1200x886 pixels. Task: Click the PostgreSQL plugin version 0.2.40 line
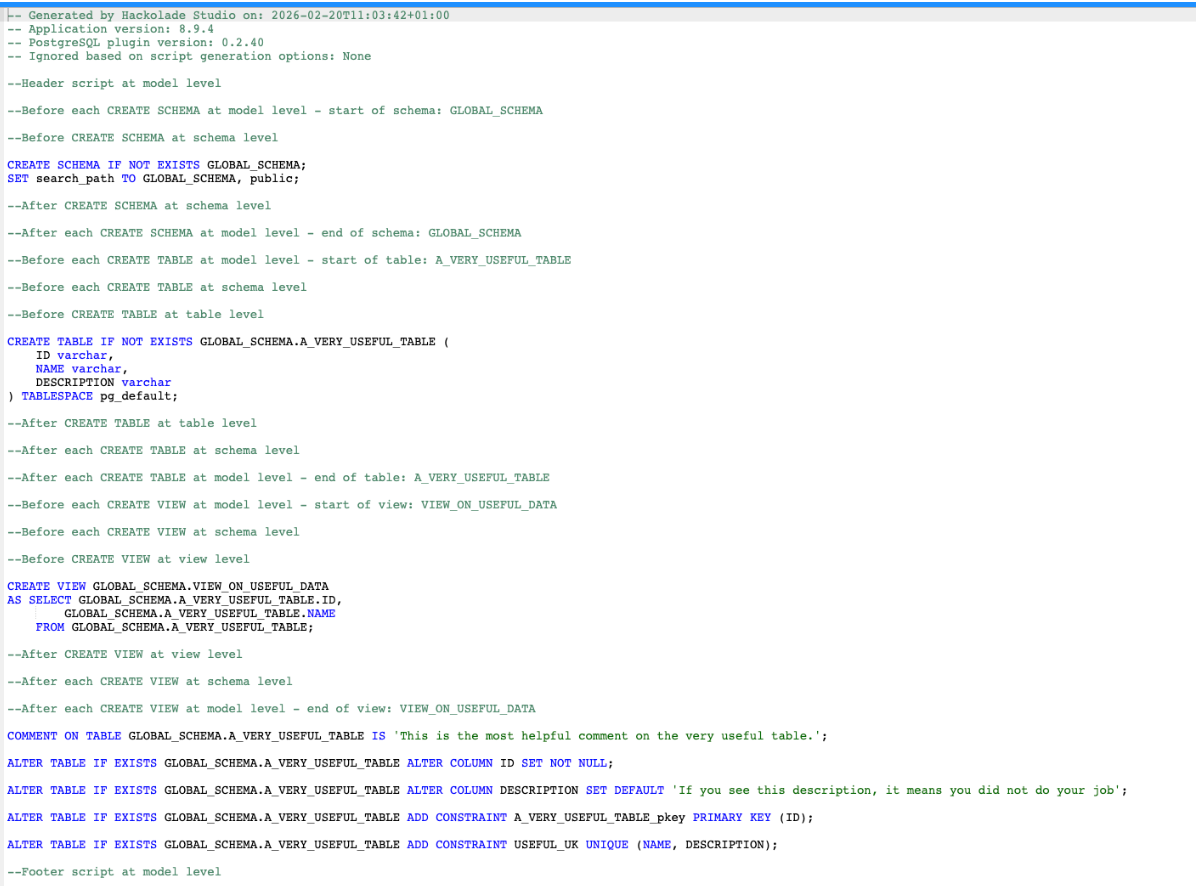click(x=125, y=42)
